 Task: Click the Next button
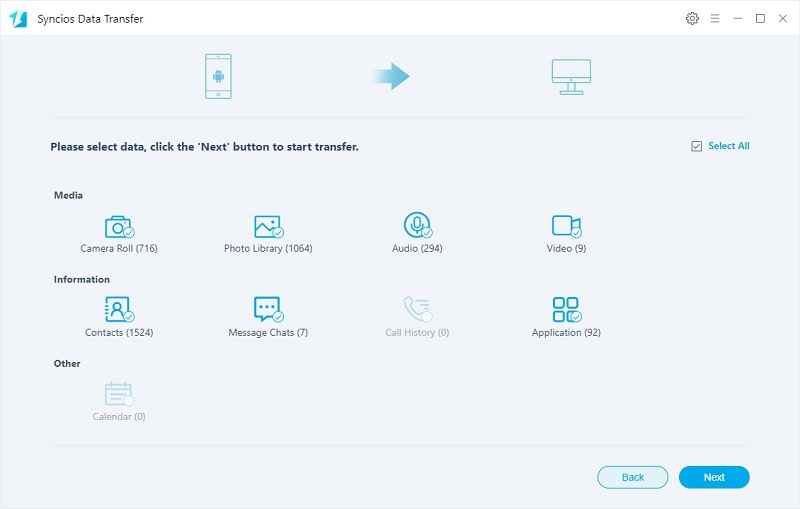point(714,477)
